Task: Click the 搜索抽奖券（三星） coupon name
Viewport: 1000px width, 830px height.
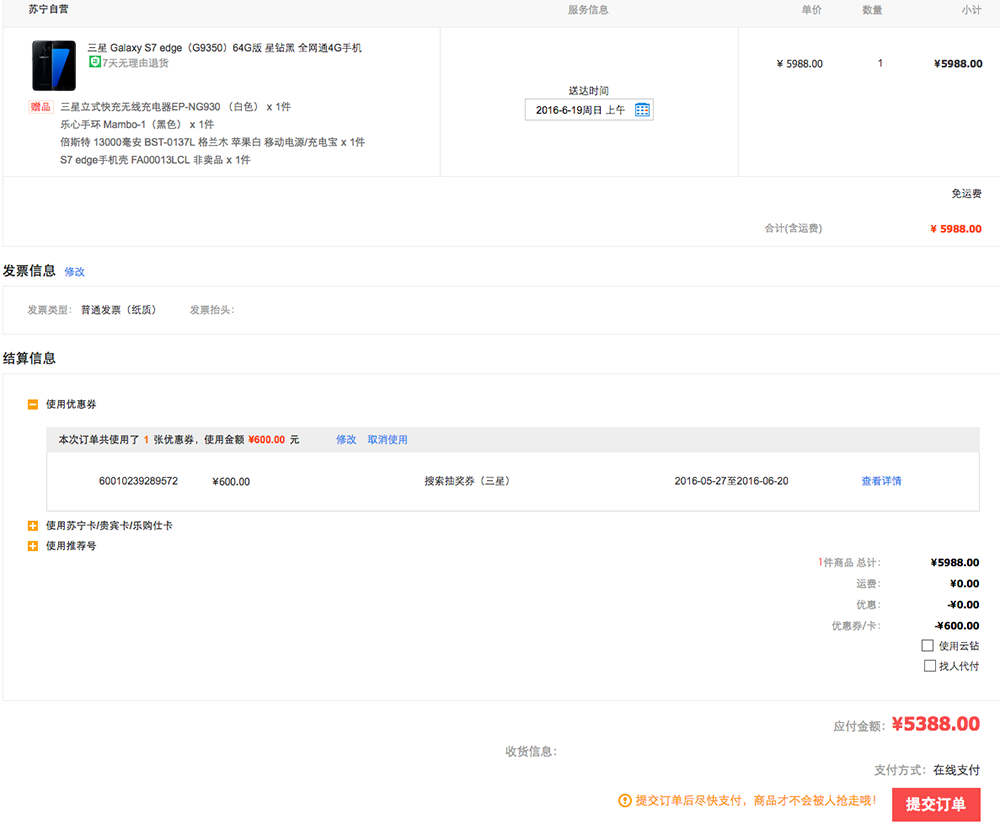Action: tap(467, 481)
